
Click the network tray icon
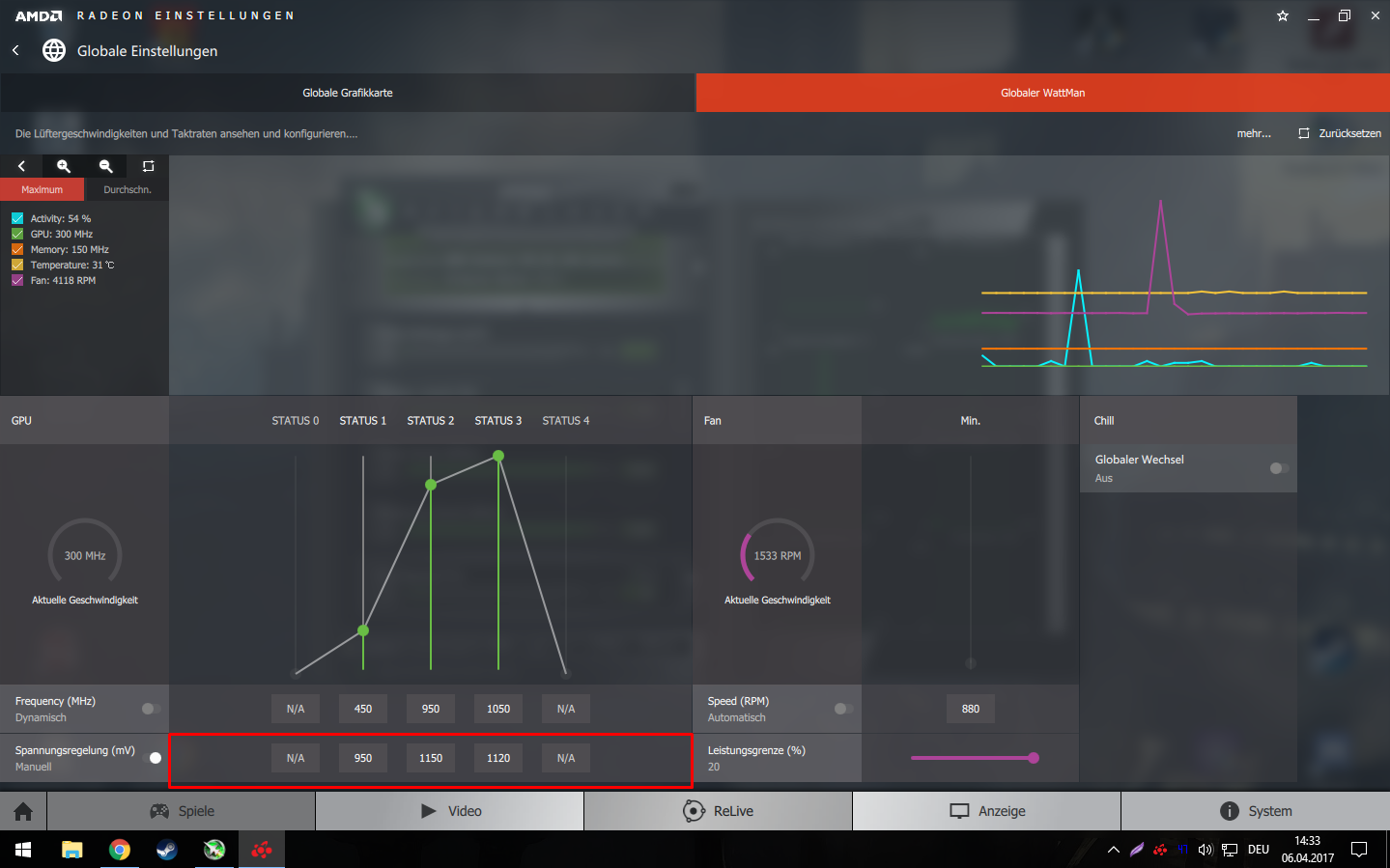[x=1230, y=850]
